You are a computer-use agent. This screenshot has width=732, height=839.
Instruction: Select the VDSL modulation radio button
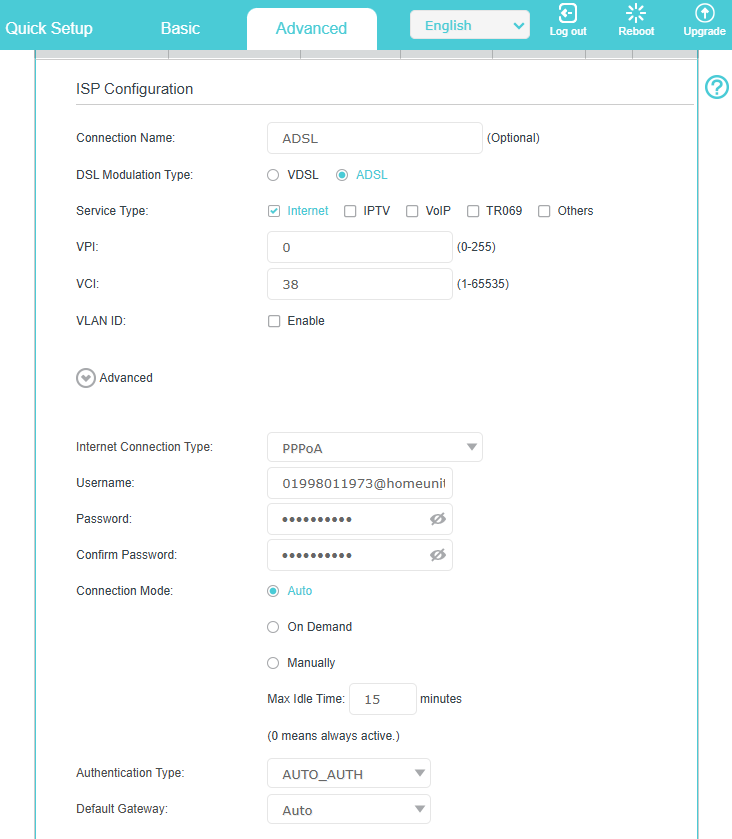click(x=273, y=175)
